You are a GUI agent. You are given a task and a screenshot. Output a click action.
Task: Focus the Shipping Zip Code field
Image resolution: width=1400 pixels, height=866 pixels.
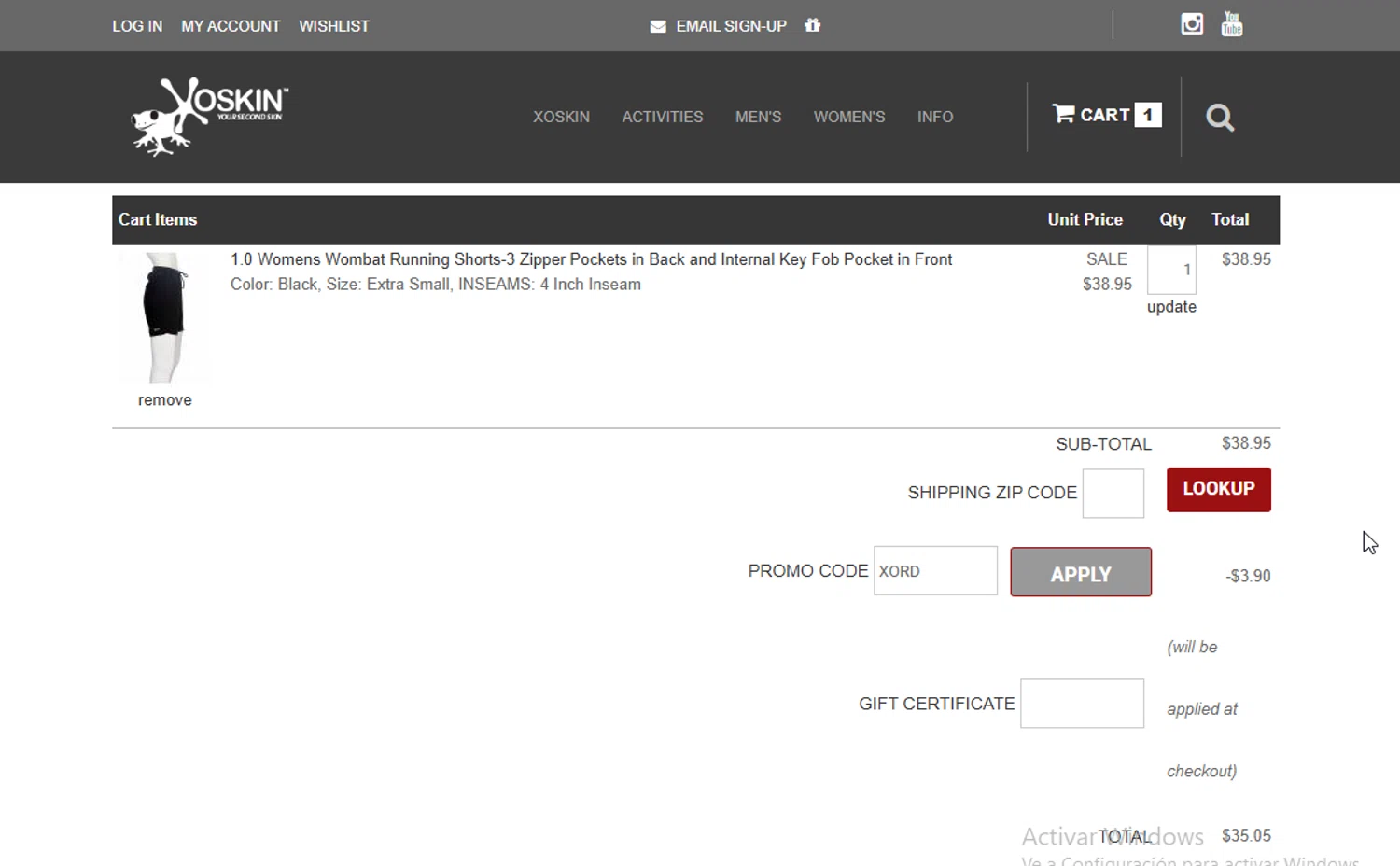(x=1113, y=494)
